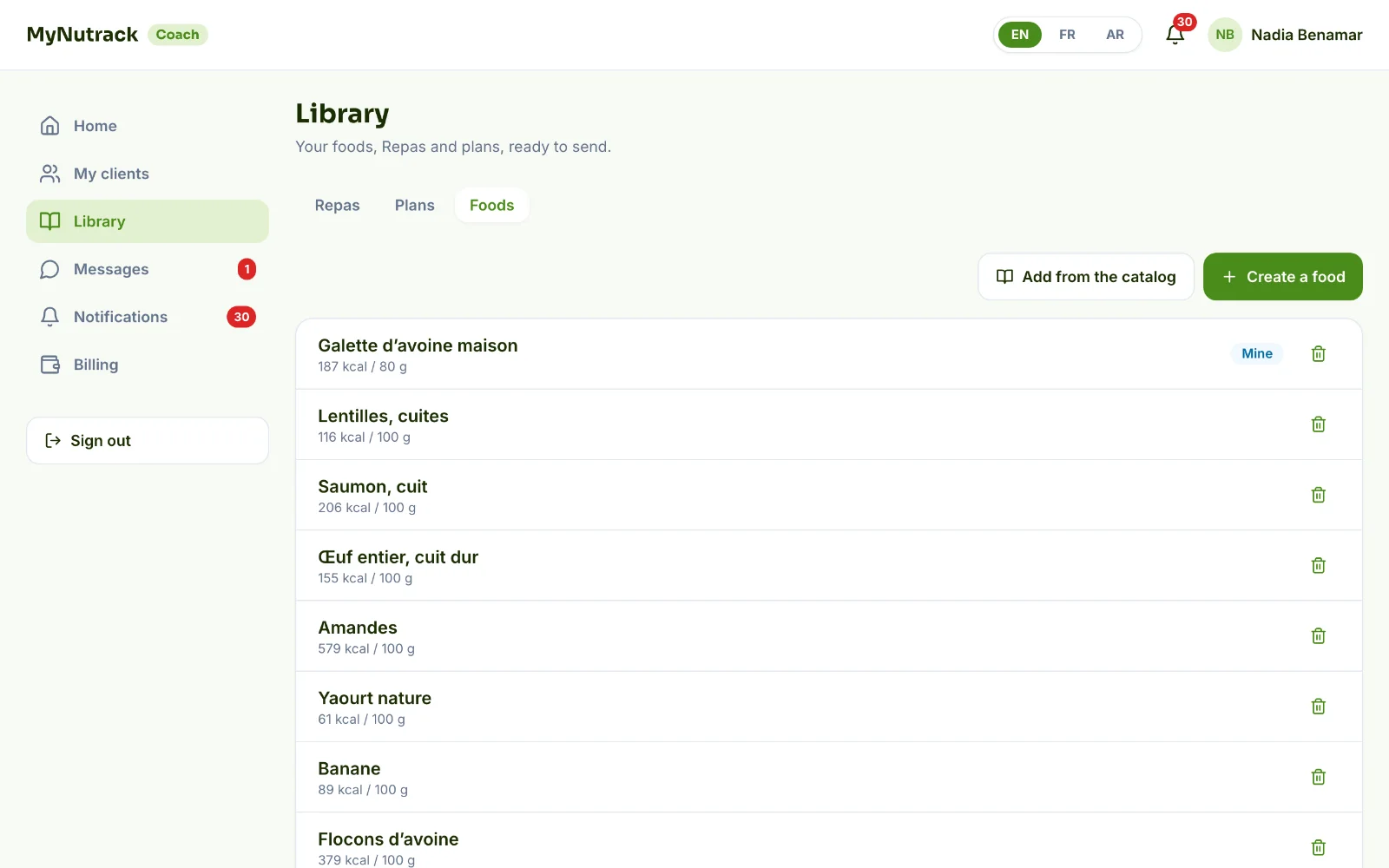Switch to the Repas tab
The image size is (1389, 868).
pos(337,205)
